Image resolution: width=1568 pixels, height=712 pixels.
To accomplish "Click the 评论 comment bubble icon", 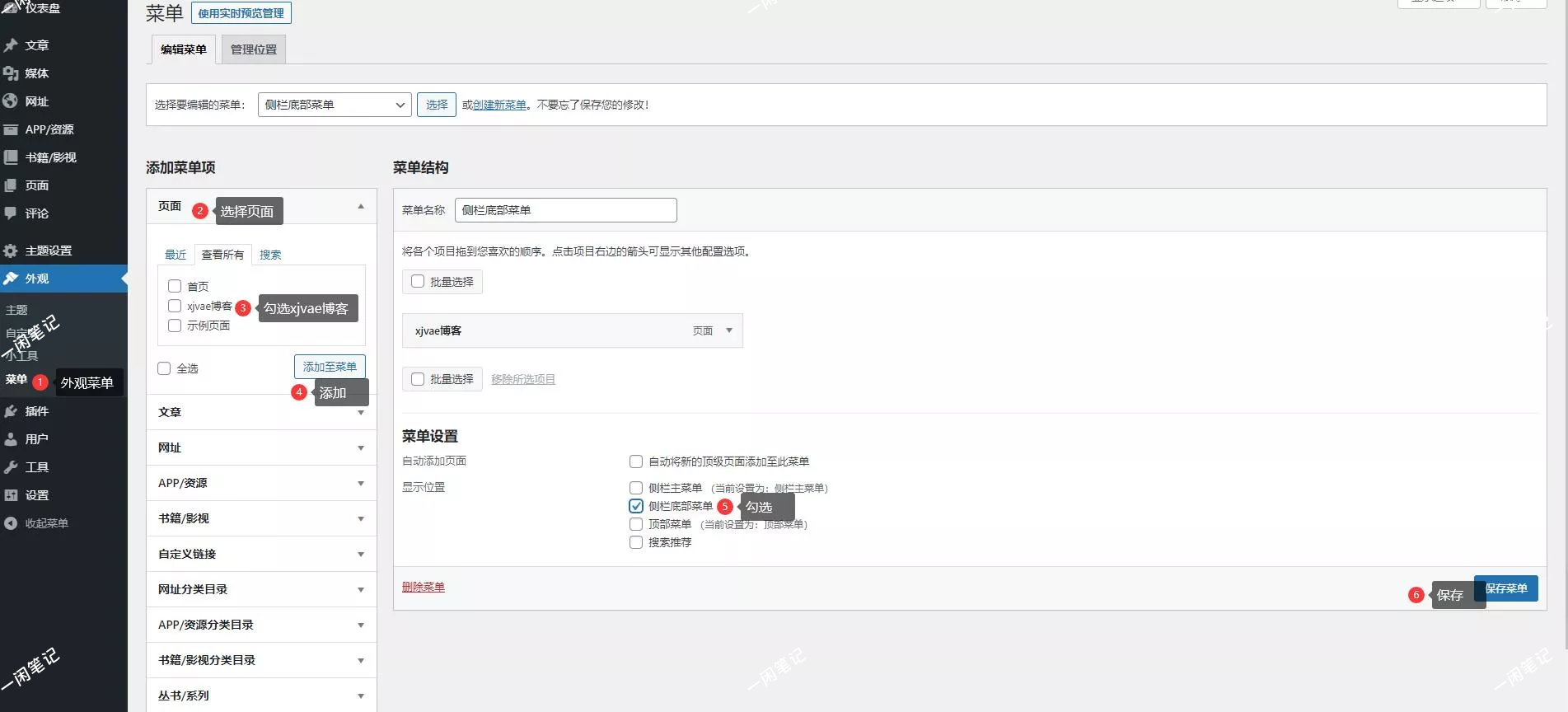I will (x=11, y=213).
